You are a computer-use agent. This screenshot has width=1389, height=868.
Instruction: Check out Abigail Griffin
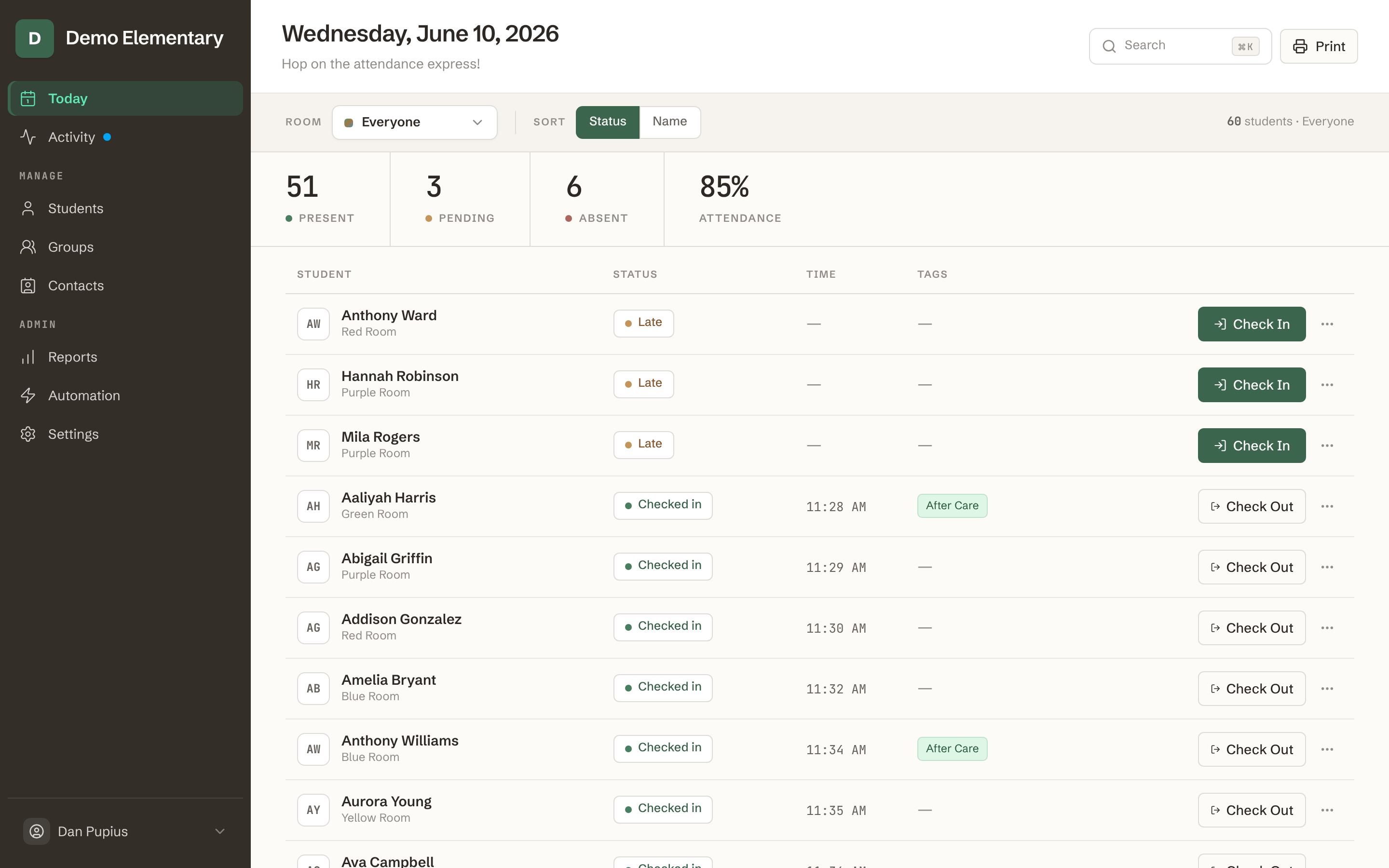pyautogui.click(x=1251, y=567)
